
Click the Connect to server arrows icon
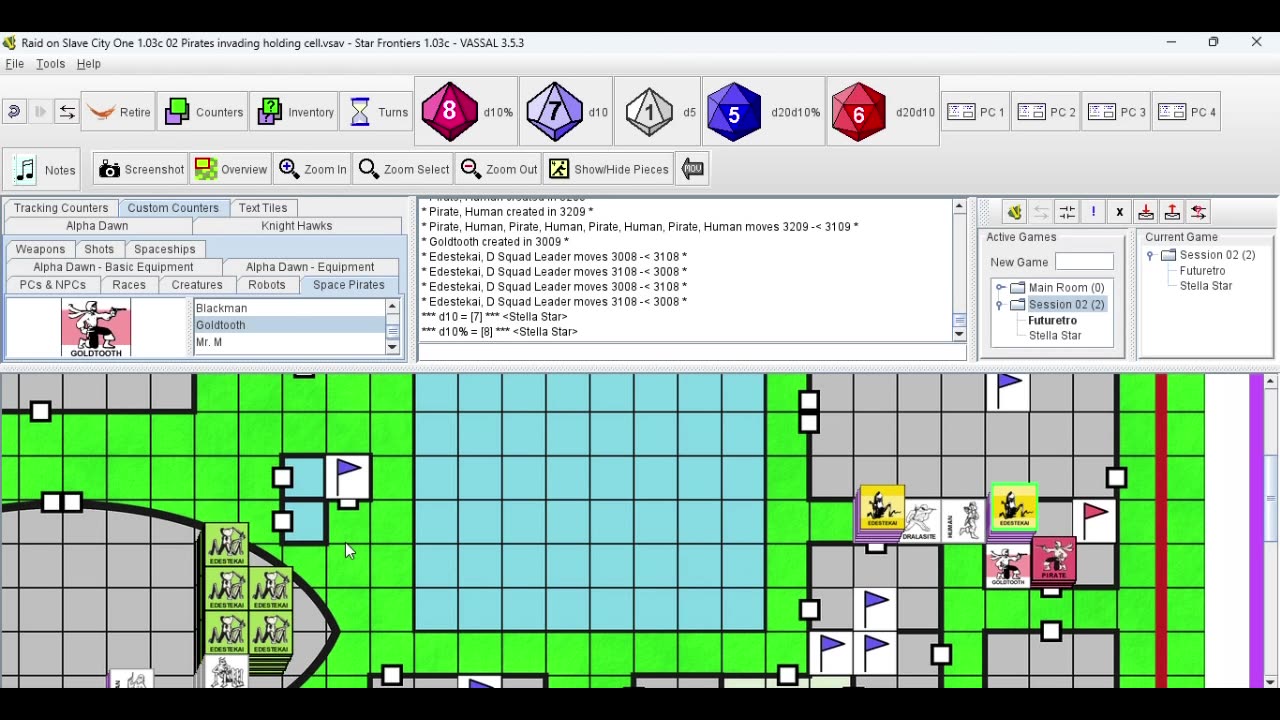pyautogui.click(x=67, y=112)
